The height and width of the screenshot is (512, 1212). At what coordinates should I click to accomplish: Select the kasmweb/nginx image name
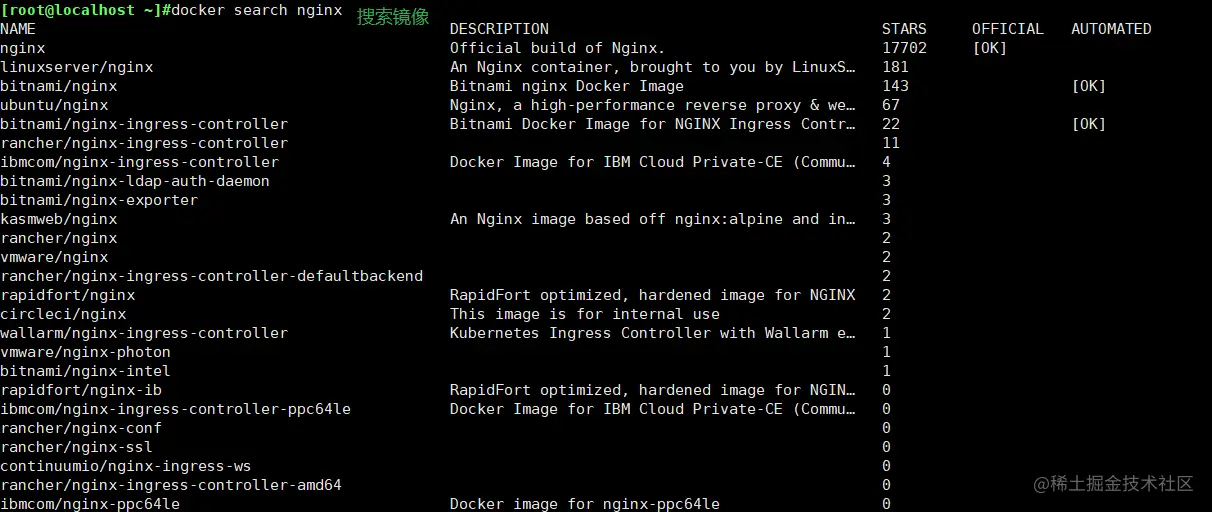click(x=59, y=219)
